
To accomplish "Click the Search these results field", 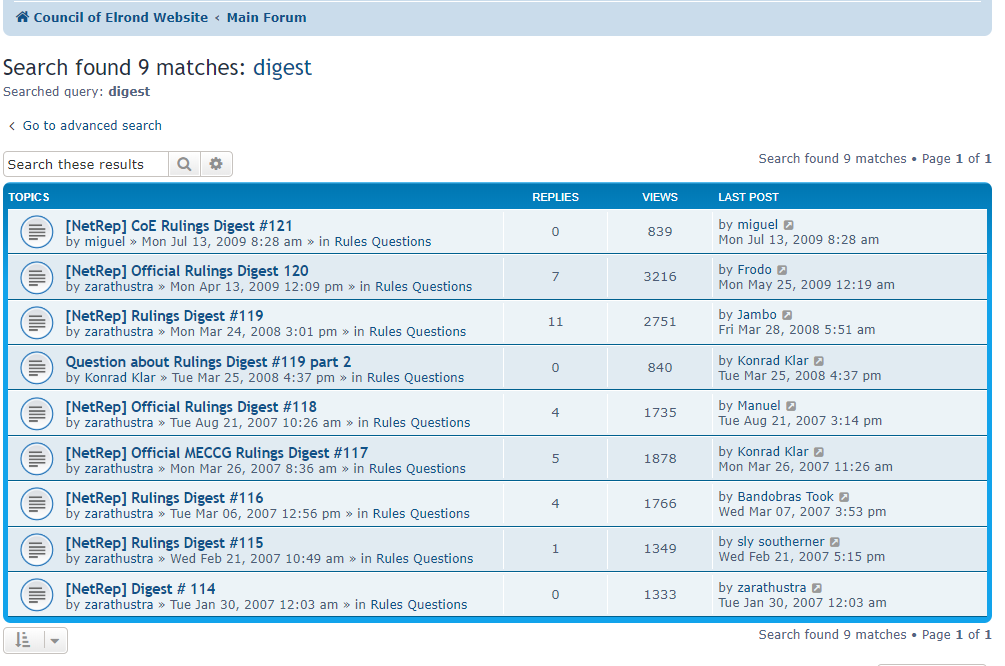I will tap(86, 165).
